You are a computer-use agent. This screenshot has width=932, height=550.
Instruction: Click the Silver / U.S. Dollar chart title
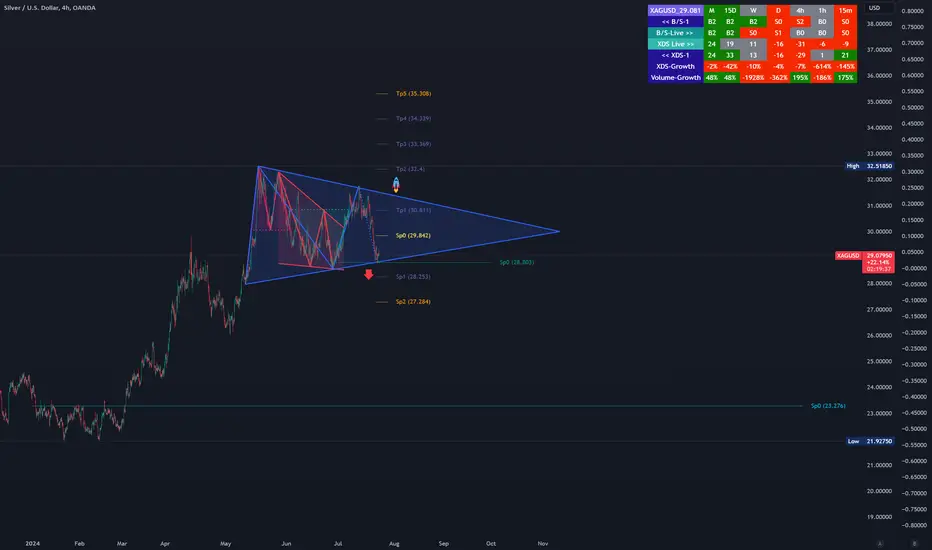tap(50, 8)
